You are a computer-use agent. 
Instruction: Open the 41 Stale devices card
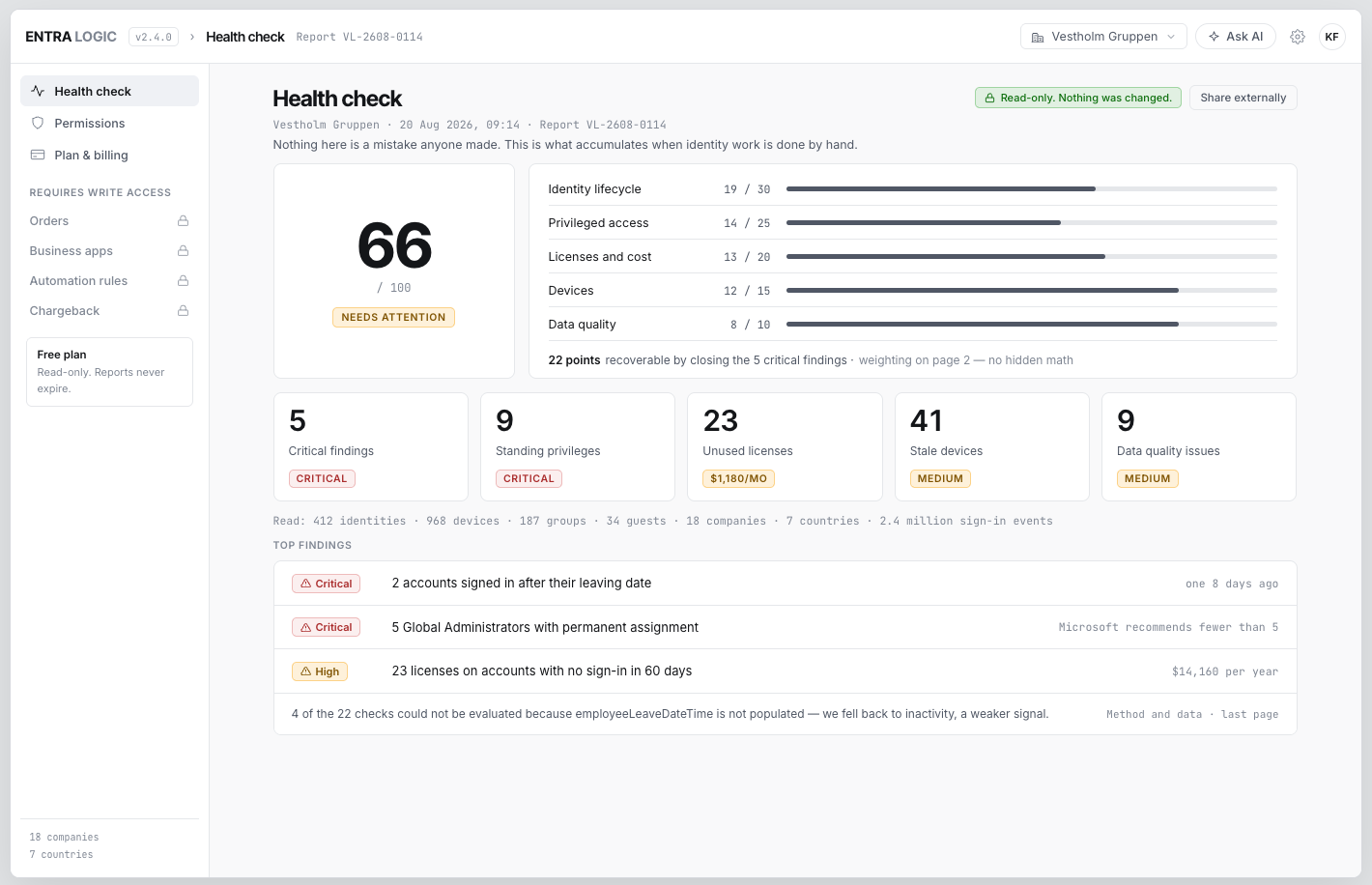point(992,446)
